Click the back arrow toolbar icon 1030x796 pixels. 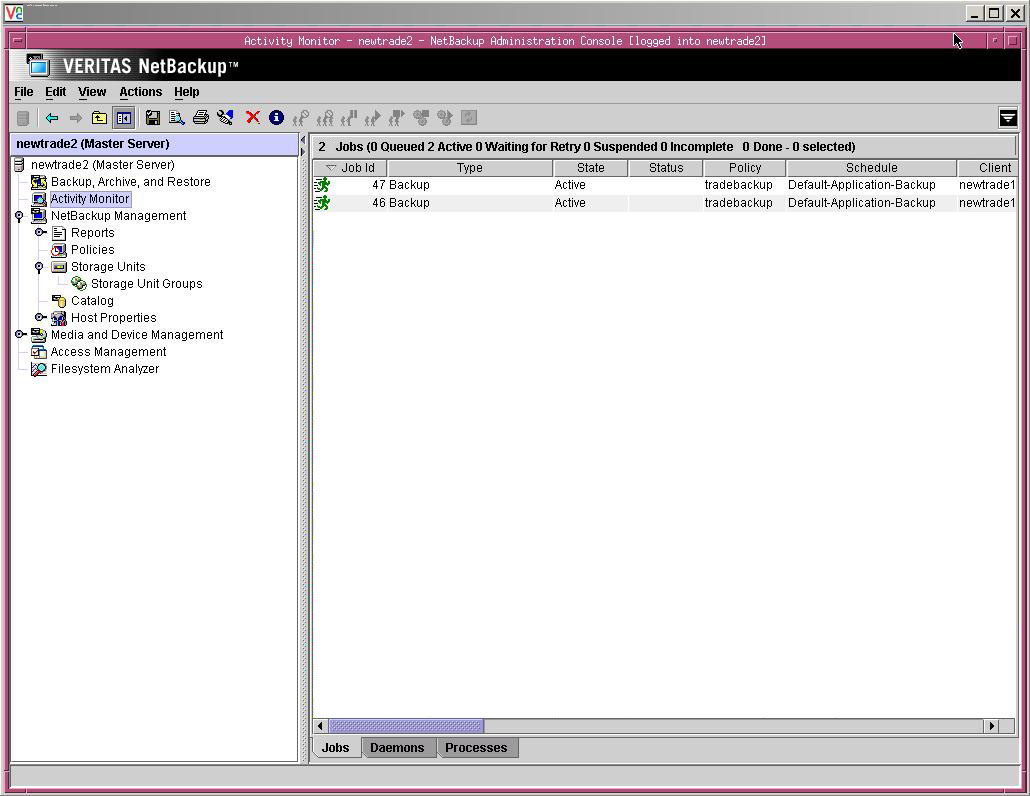click(52, 118)
